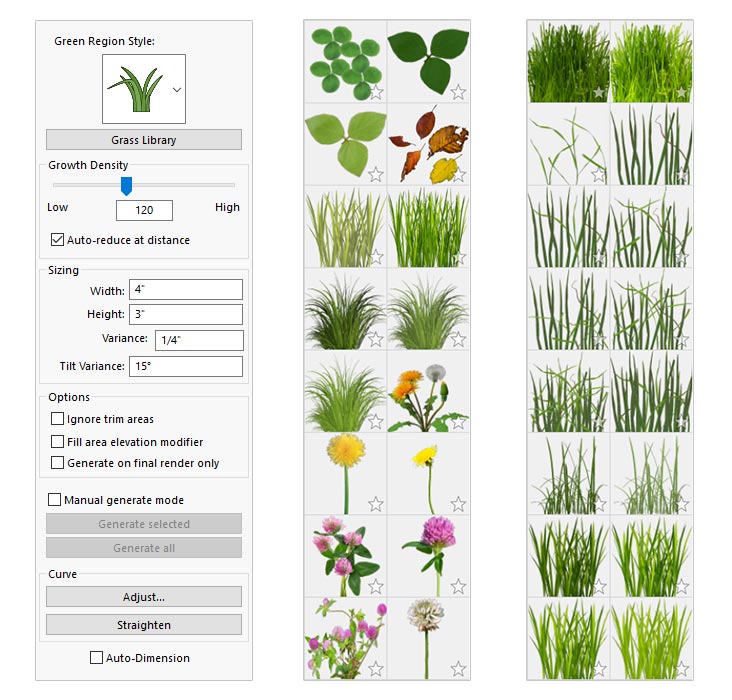Click the Adjust... curve button
732x700 pixels.
click(144, 597)
